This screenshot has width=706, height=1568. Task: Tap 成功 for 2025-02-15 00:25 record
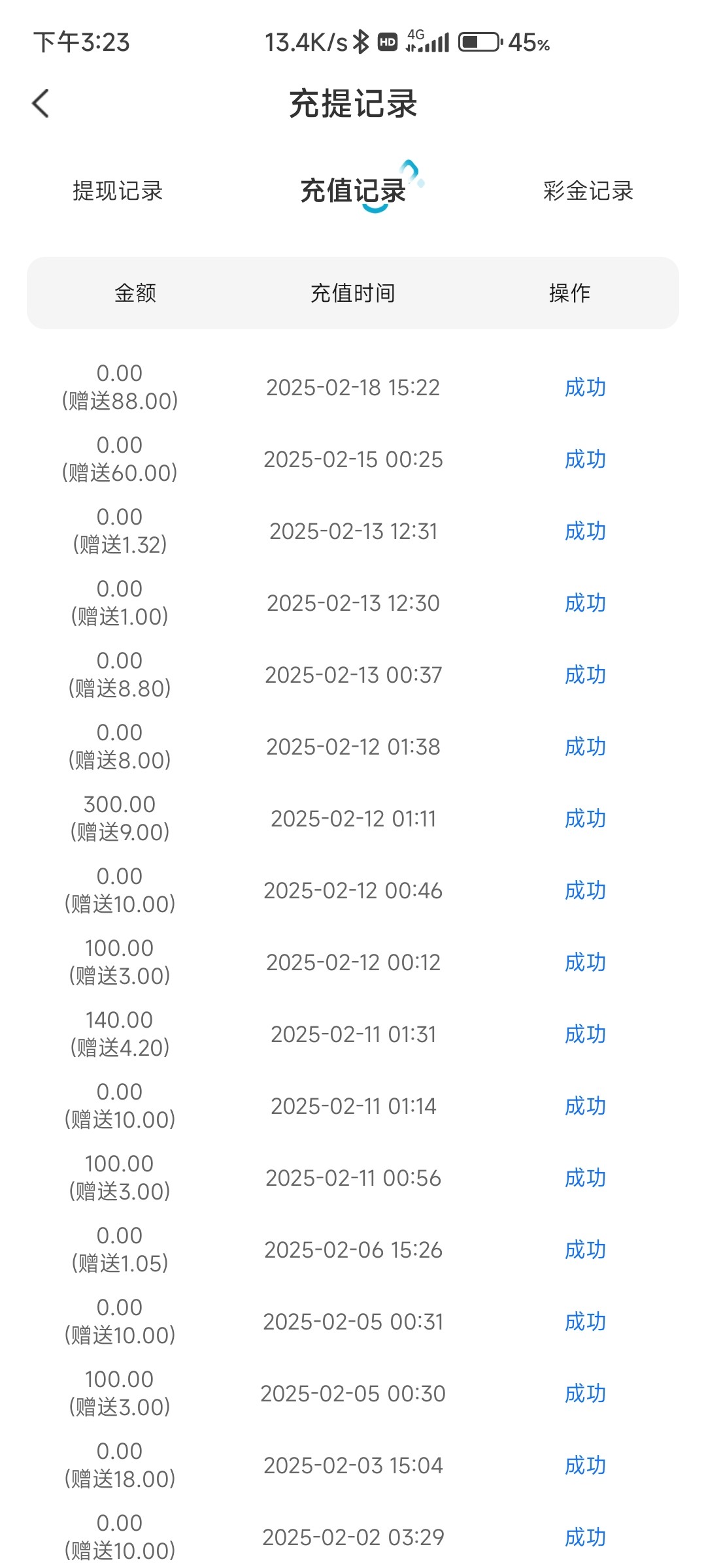click(x=585, y=459)
